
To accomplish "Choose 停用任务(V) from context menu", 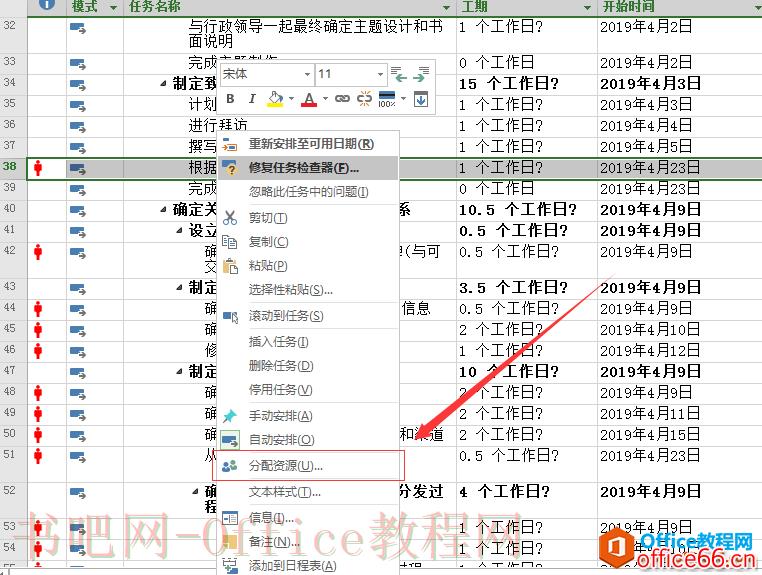I will (x=308, y=390).
